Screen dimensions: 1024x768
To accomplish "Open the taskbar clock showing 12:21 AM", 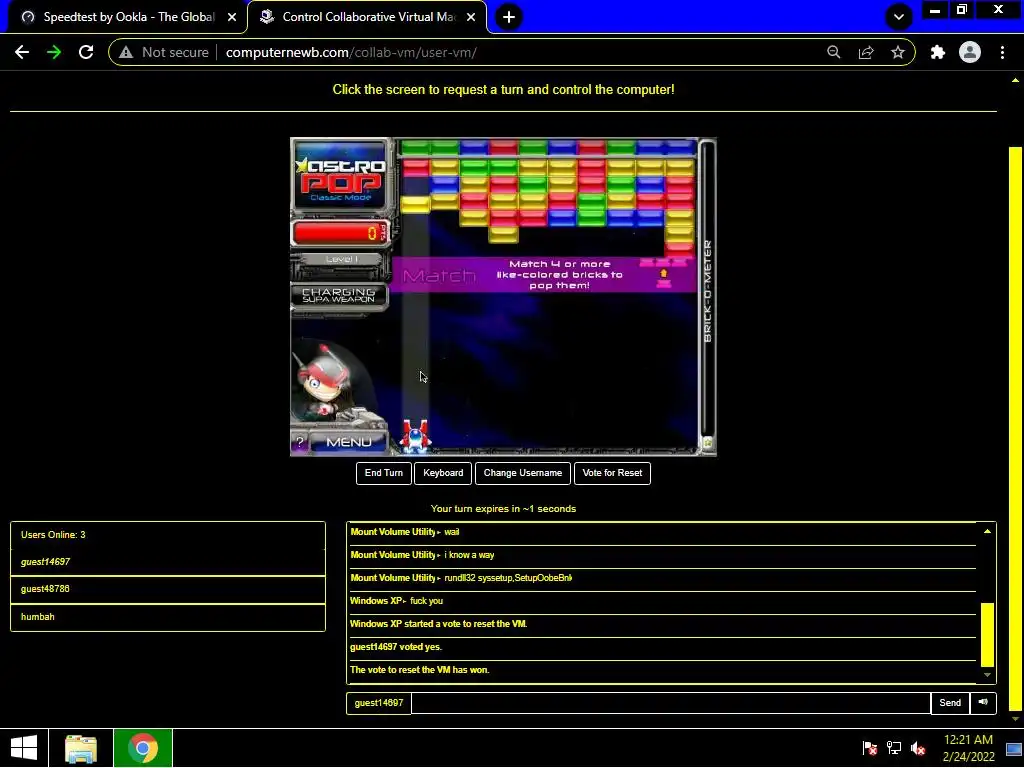I will click(968, 748).
